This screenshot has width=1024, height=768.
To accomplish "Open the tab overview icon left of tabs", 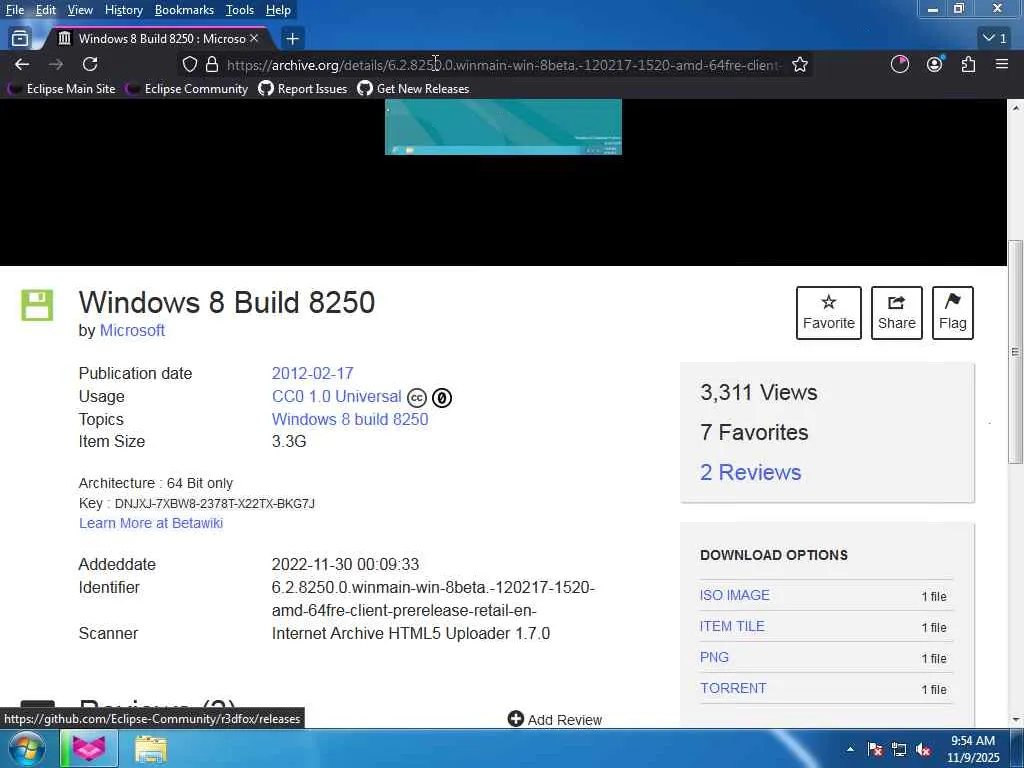I will [x=20, y=39].
